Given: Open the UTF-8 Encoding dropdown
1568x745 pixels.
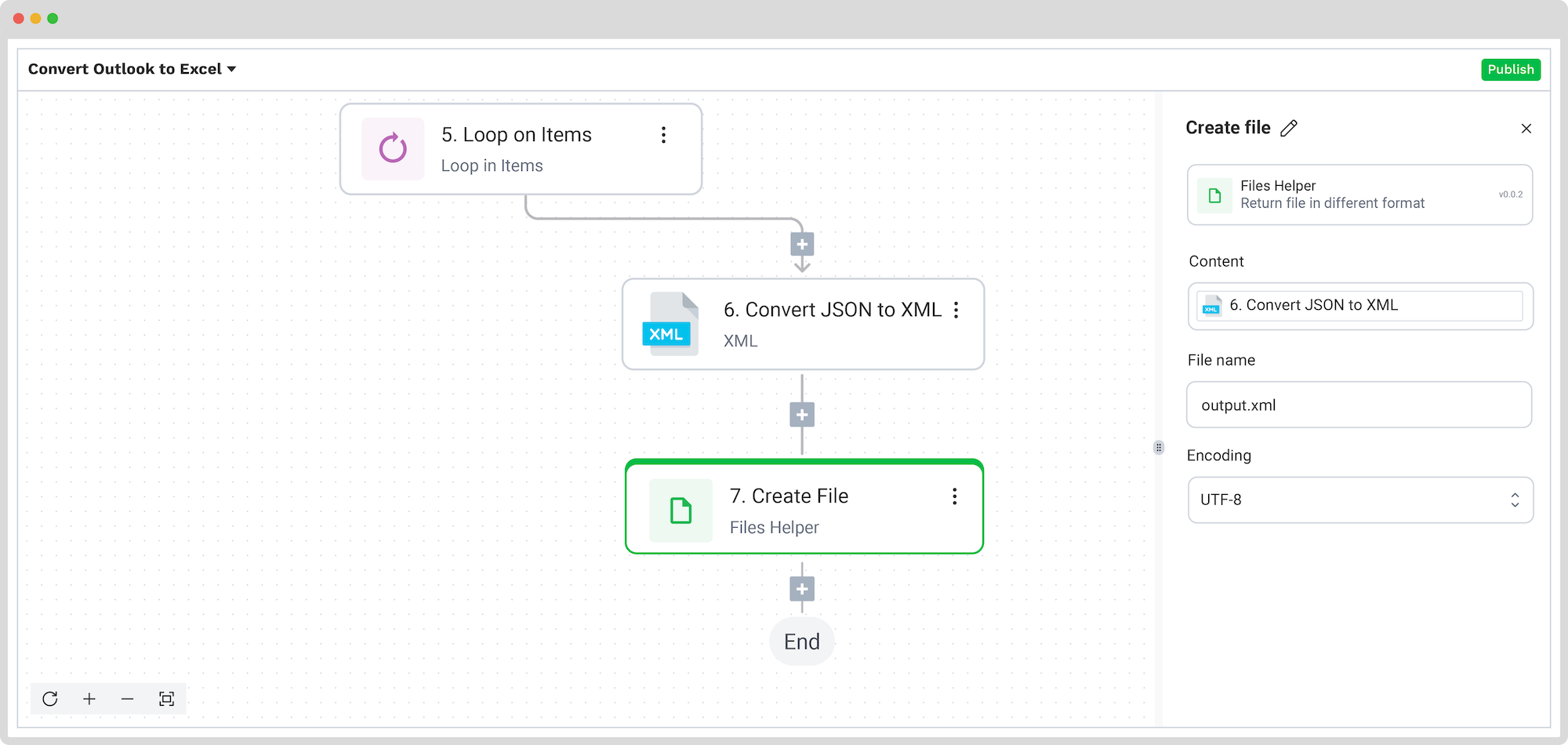Looking at the screenshot, I should (1360, 500).
